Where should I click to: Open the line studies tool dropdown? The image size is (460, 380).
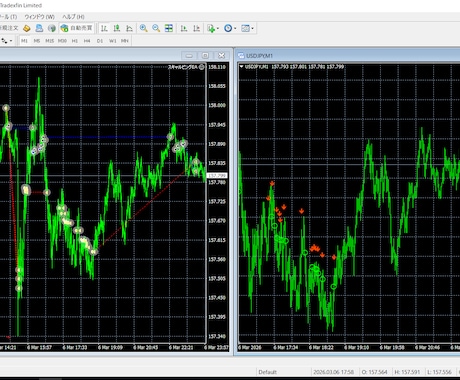click(x=6, y=41)
